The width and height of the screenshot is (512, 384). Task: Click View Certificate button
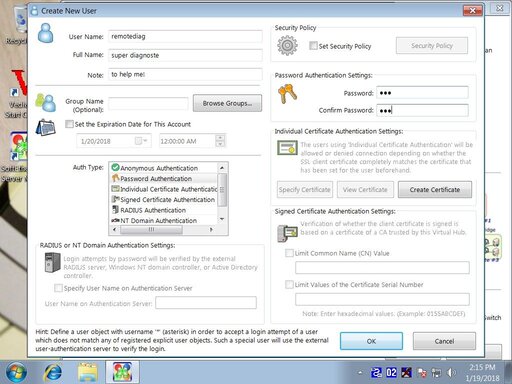coord(365,190)
